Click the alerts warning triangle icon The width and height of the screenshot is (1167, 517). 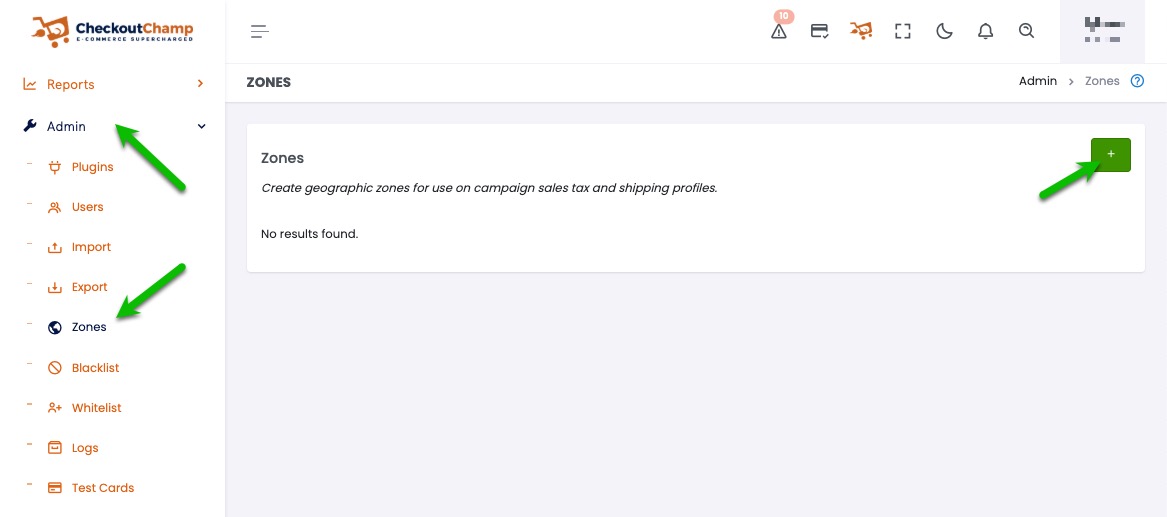coord(779,31)
